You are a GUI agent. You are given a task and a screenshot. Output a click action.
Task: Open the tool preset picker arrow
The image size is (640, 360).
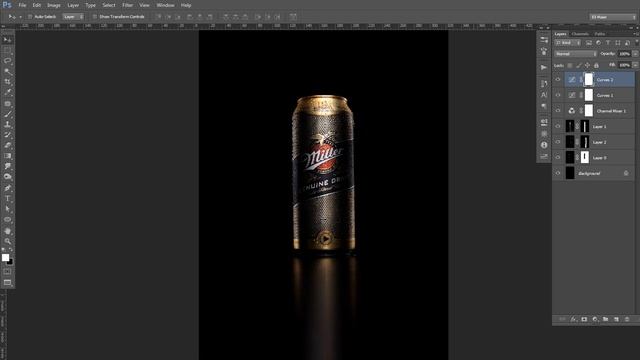point(20,17)
